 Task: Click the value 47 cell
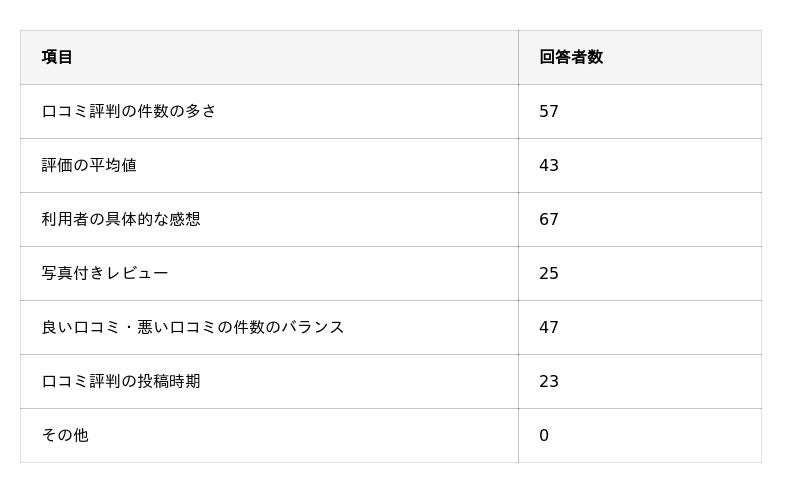(549, 327)
